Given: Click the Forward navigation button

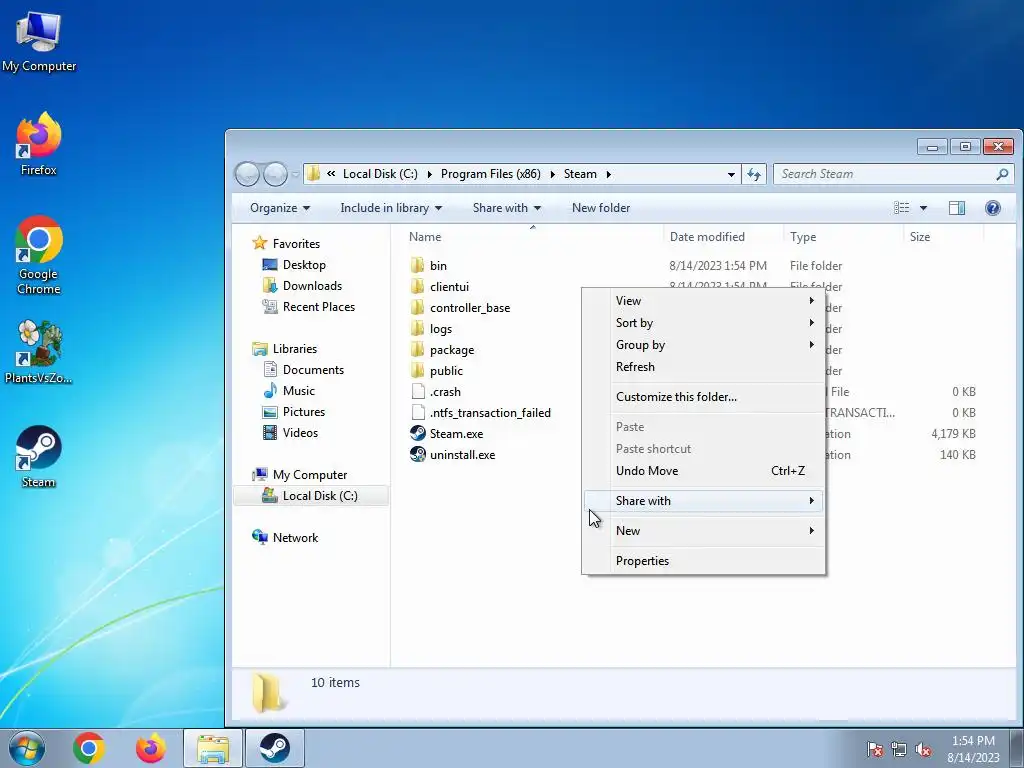Looking at the screenshot, I should [x=275, y=174].
